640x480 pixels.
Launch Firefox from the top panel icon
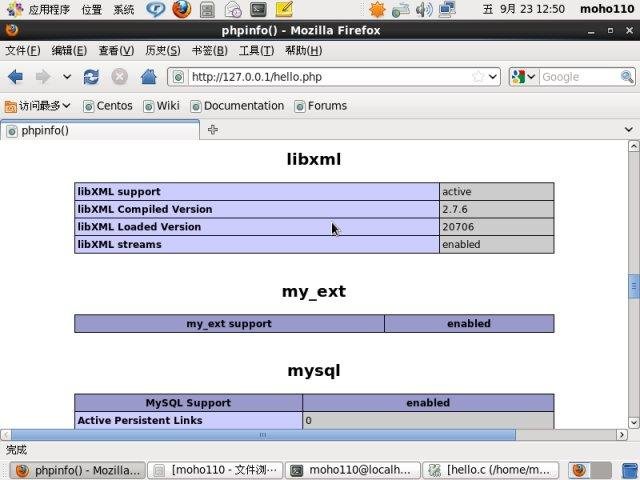[182, 9]
